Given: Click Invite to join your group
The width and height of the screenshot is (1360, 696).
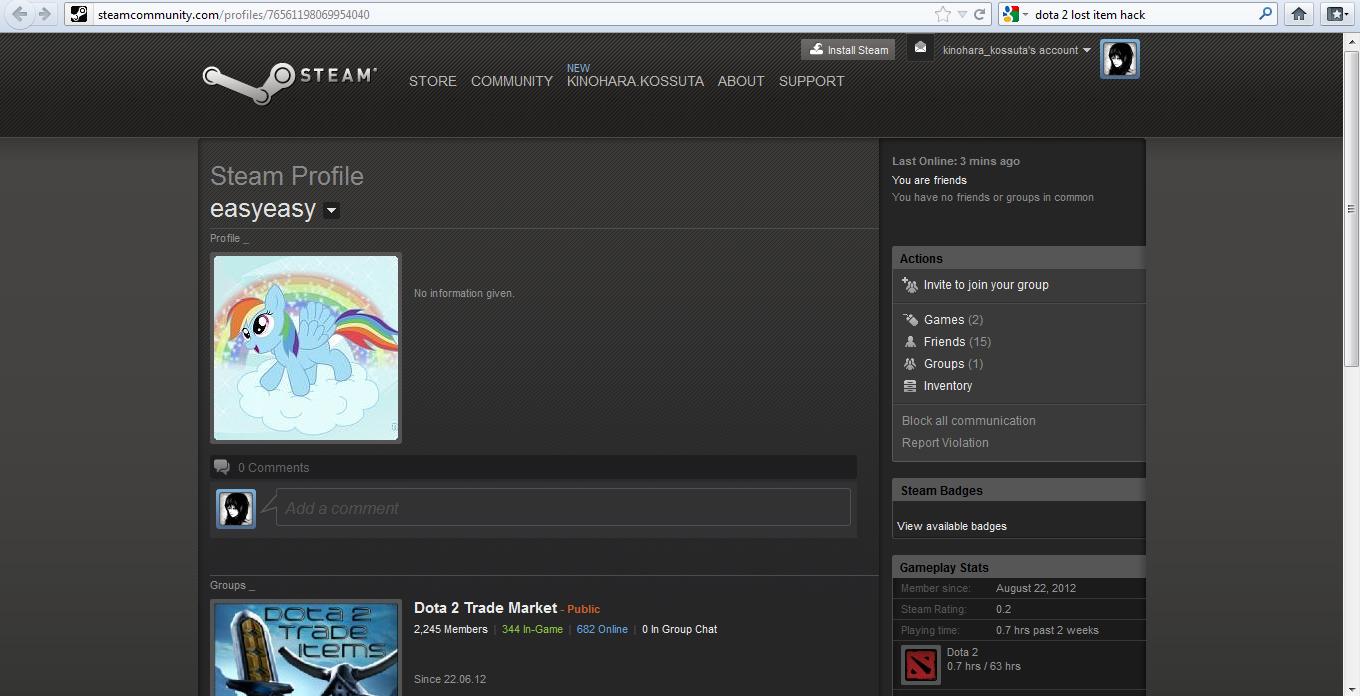Looking at the screenshot, I should click(986, 285).
